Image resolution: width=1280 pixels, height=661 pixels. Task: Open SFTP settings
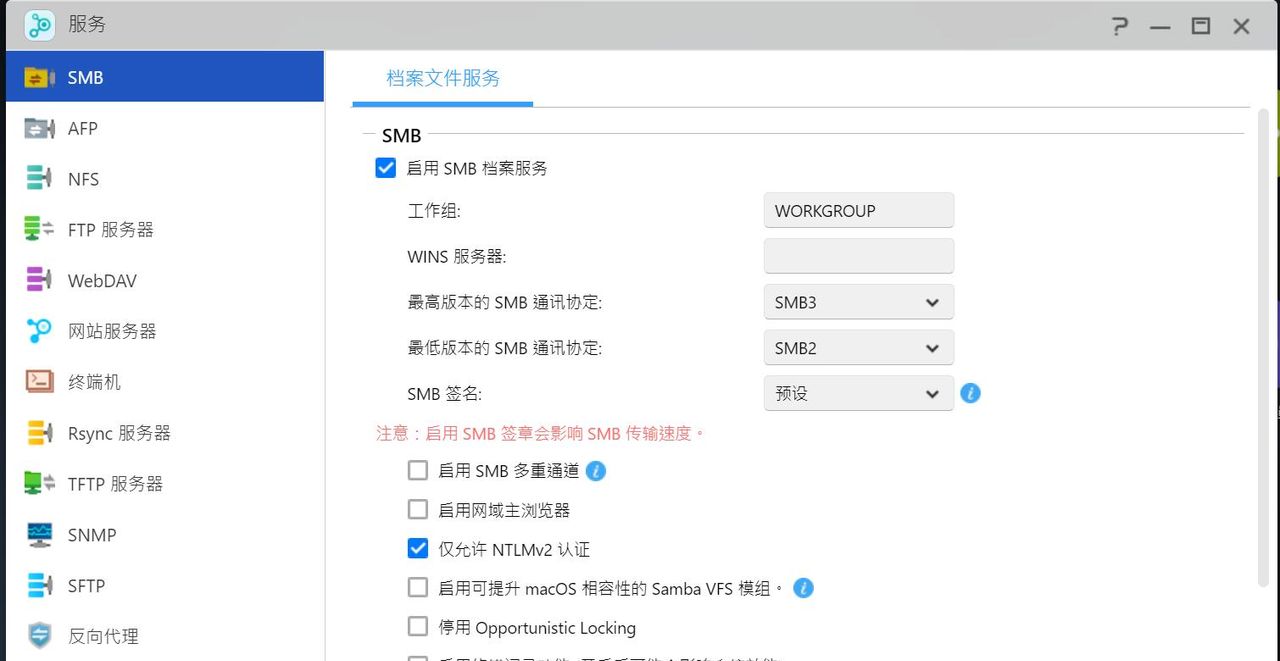(165, 585)
